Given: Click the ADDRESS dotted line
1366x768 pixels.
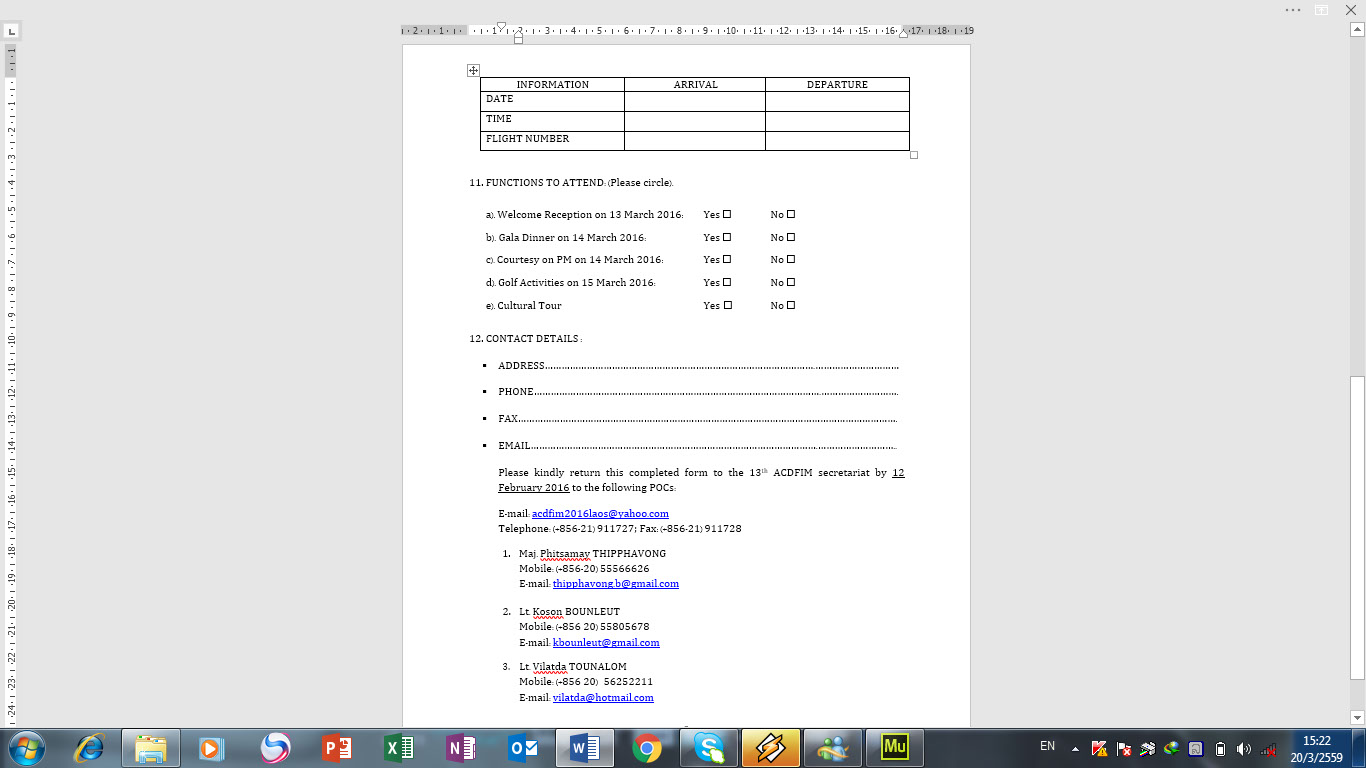Looking at the screenshot, I should point(722,367).
